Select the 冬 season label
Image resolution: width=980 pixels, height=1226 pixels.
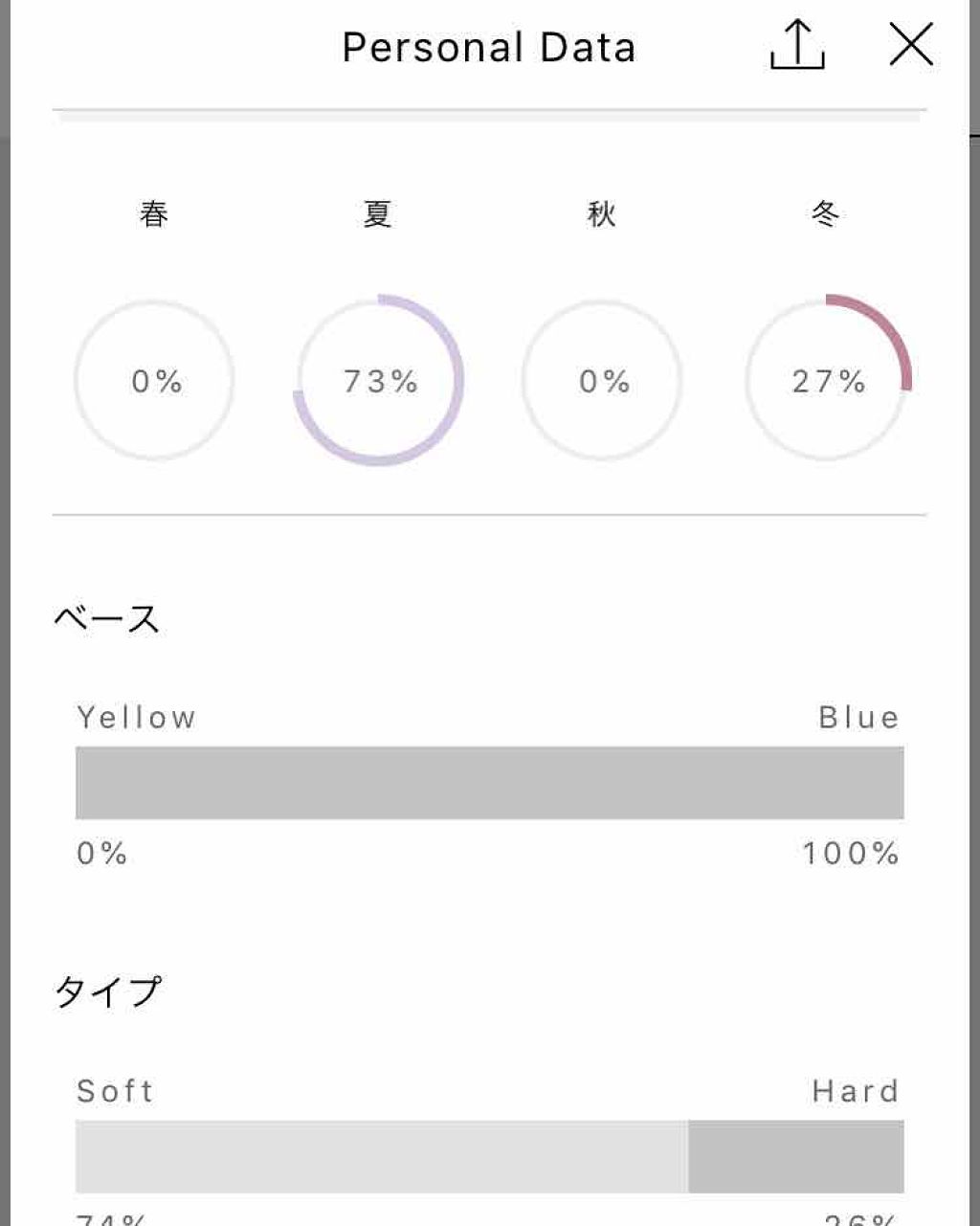[x=825, y=213]
